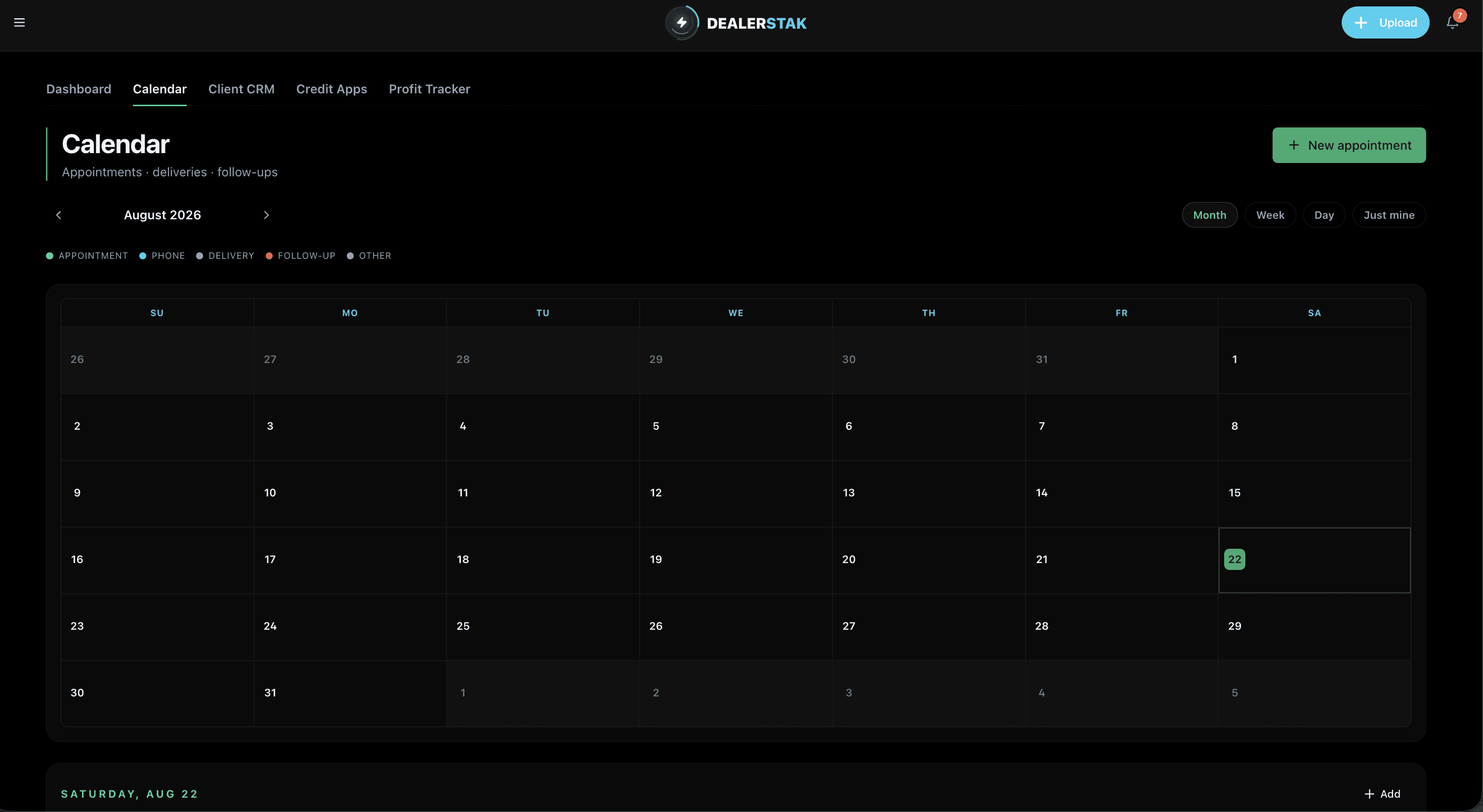
Task: Click the SA column header
Action: 1315,313
